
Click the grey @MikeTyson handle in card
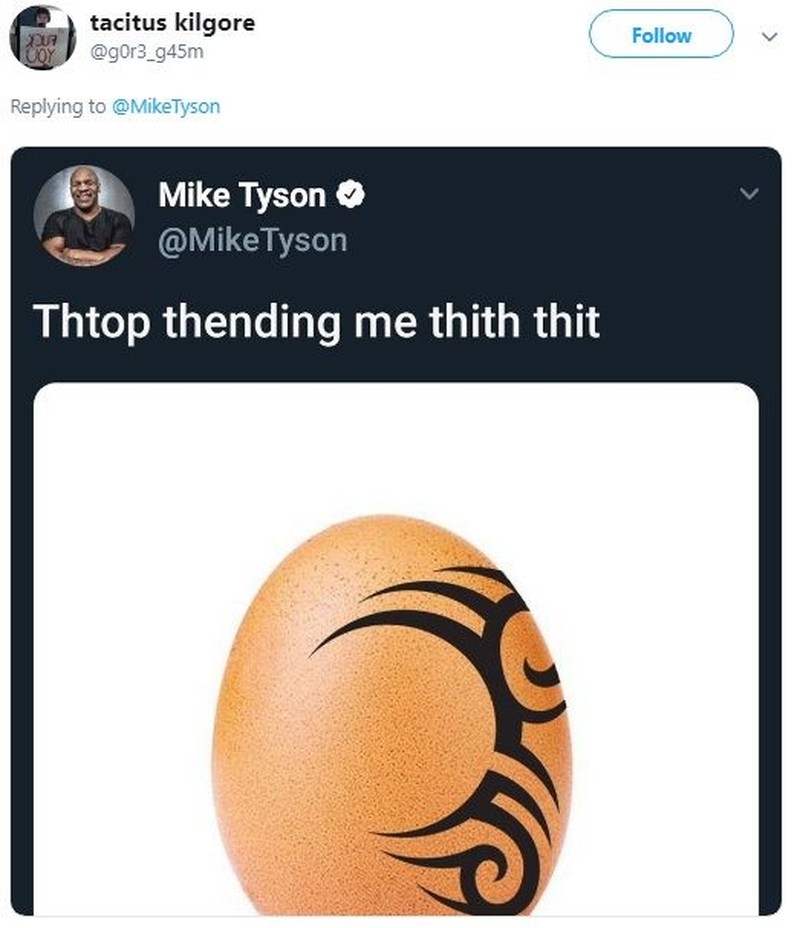coord(252,240)
